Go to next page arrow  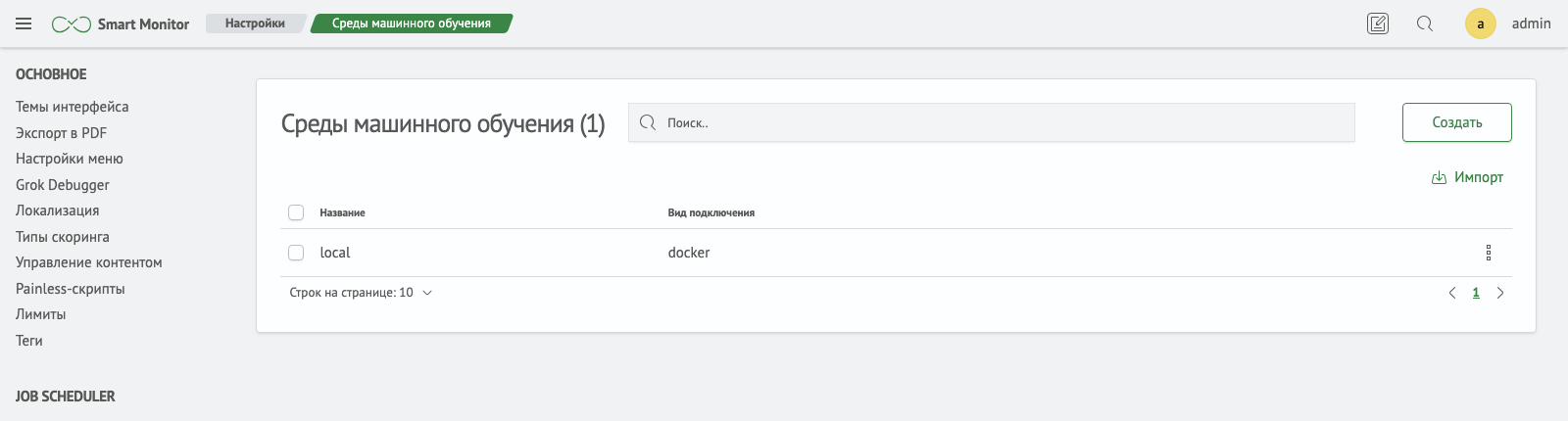pos(1500,293)
